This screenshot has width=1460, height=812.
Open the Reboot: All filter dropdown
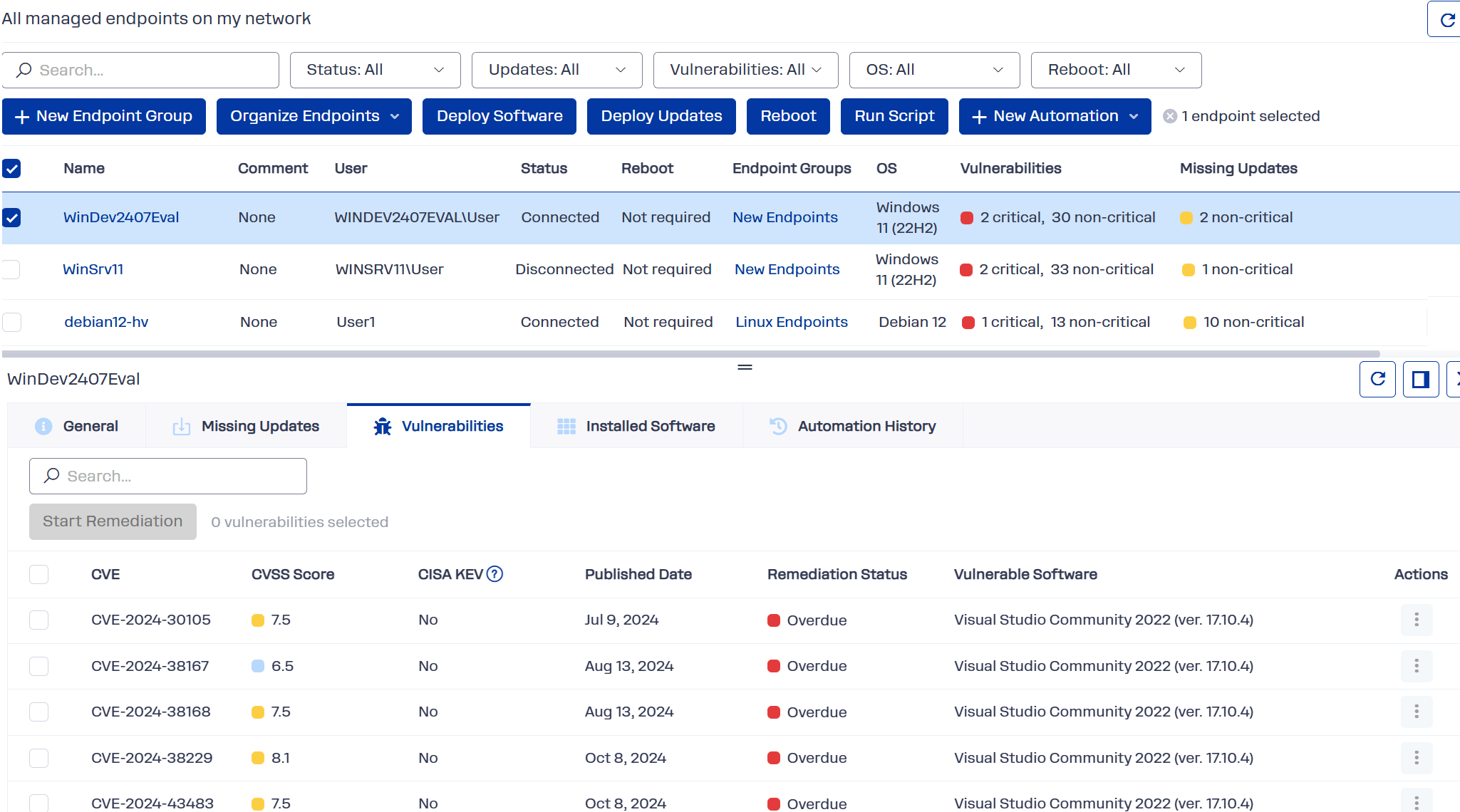(x=1117, y=70)
